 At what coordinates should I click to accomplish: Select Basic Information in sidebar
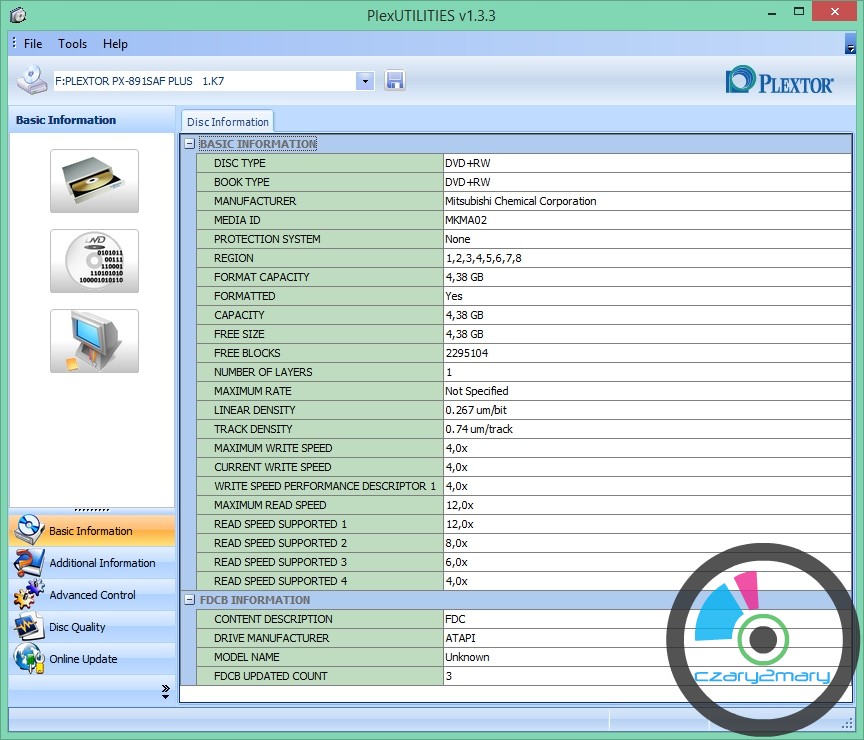pyautogui.click(x=91, y=531)
